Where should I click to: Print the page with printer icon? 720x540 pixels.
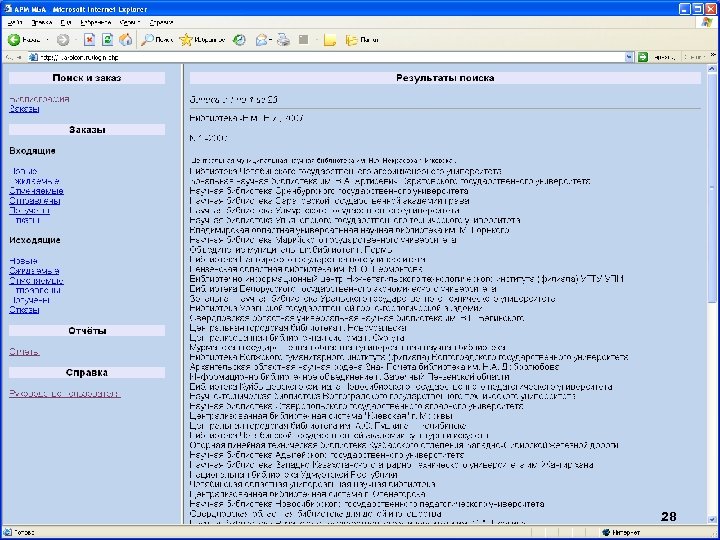pos(284,40)
